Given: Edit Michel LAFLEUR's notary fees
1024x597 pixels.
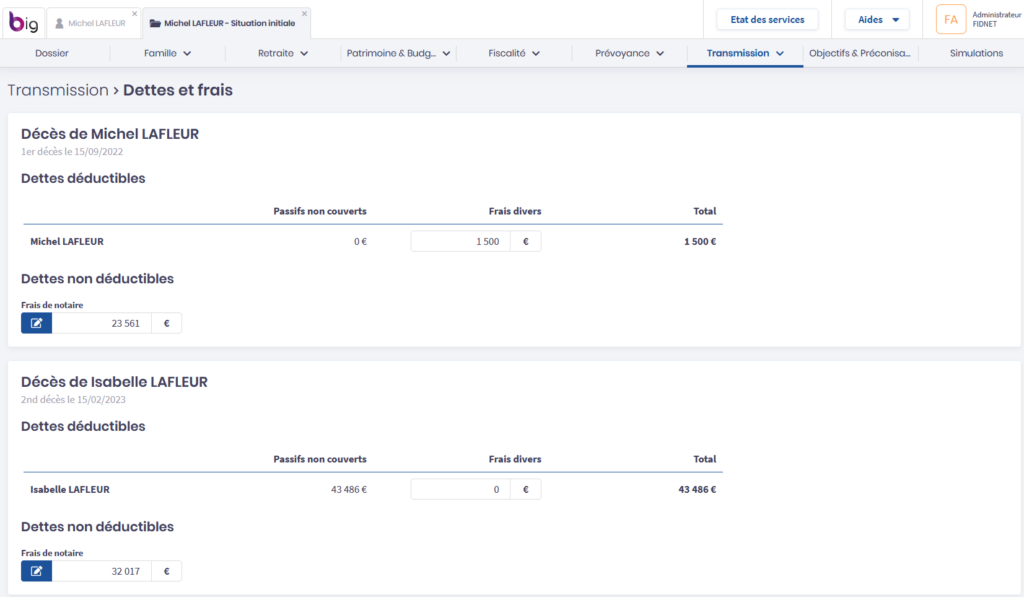Looking at the screenshot, I should pyautogui.click(x=37, y=323).
